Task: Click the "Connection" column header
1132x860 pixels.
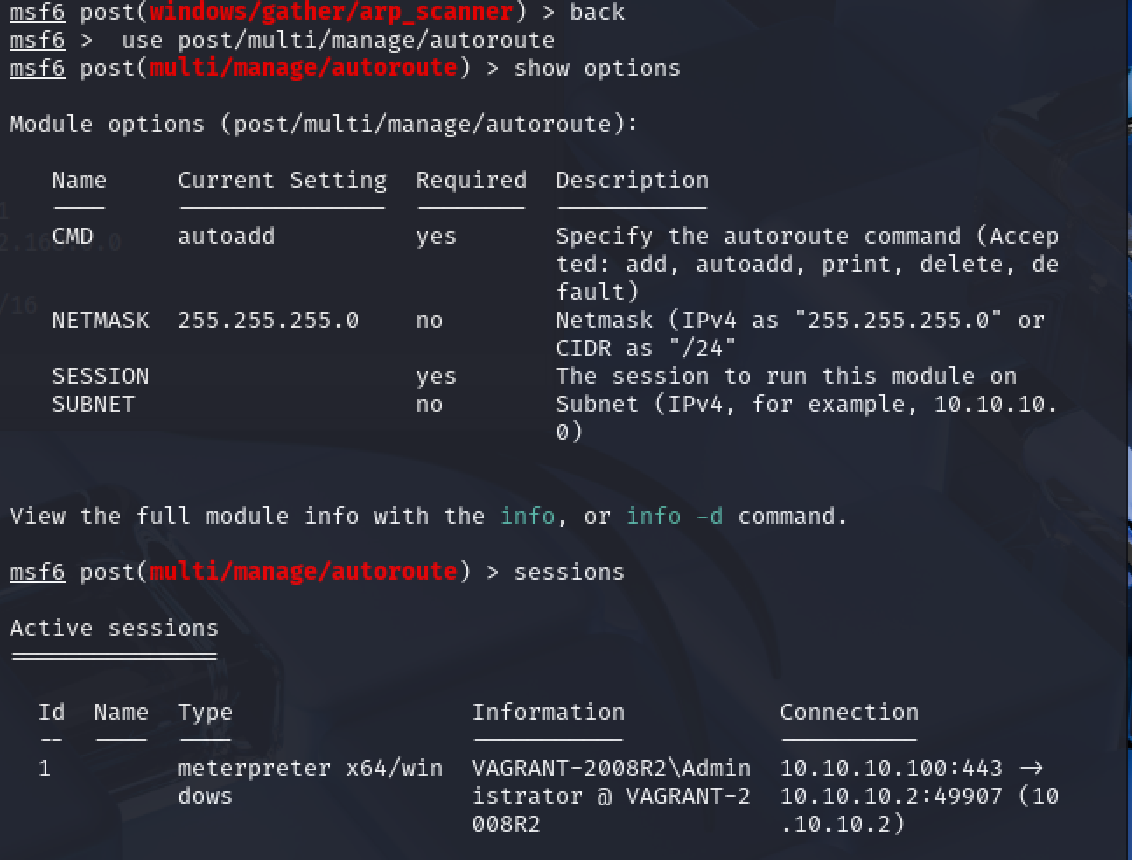Action: click(849, 713)
